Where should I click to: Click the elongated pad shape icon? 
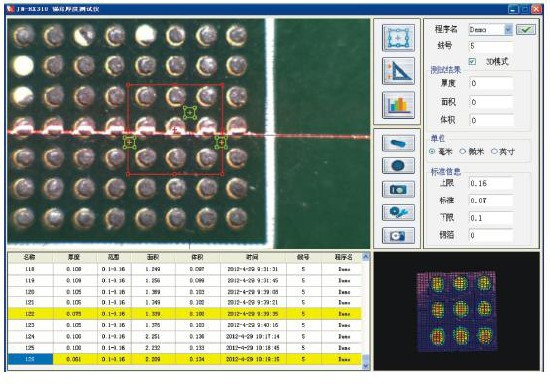(398, 143)
